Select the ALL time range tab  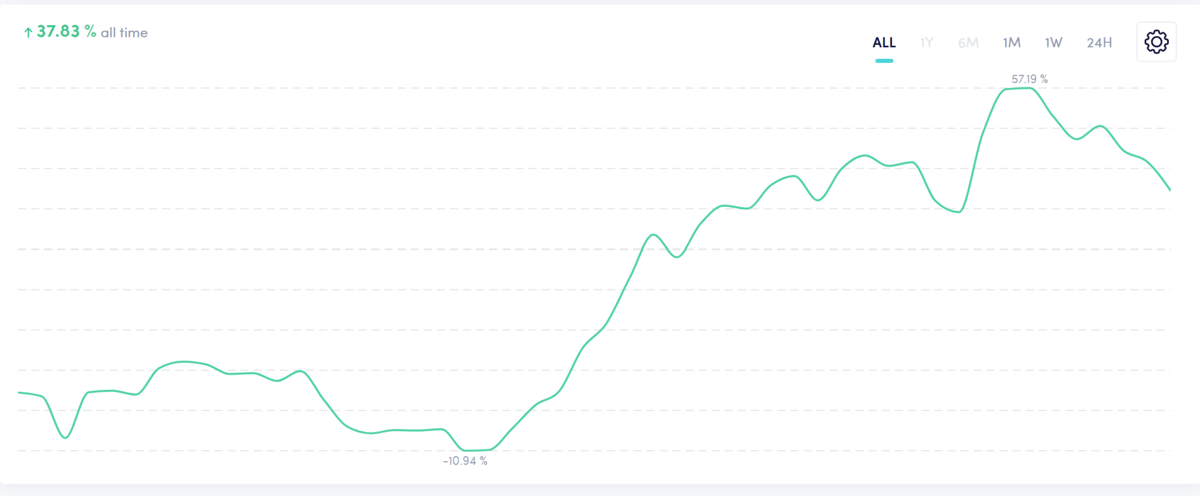coord(884,42)
